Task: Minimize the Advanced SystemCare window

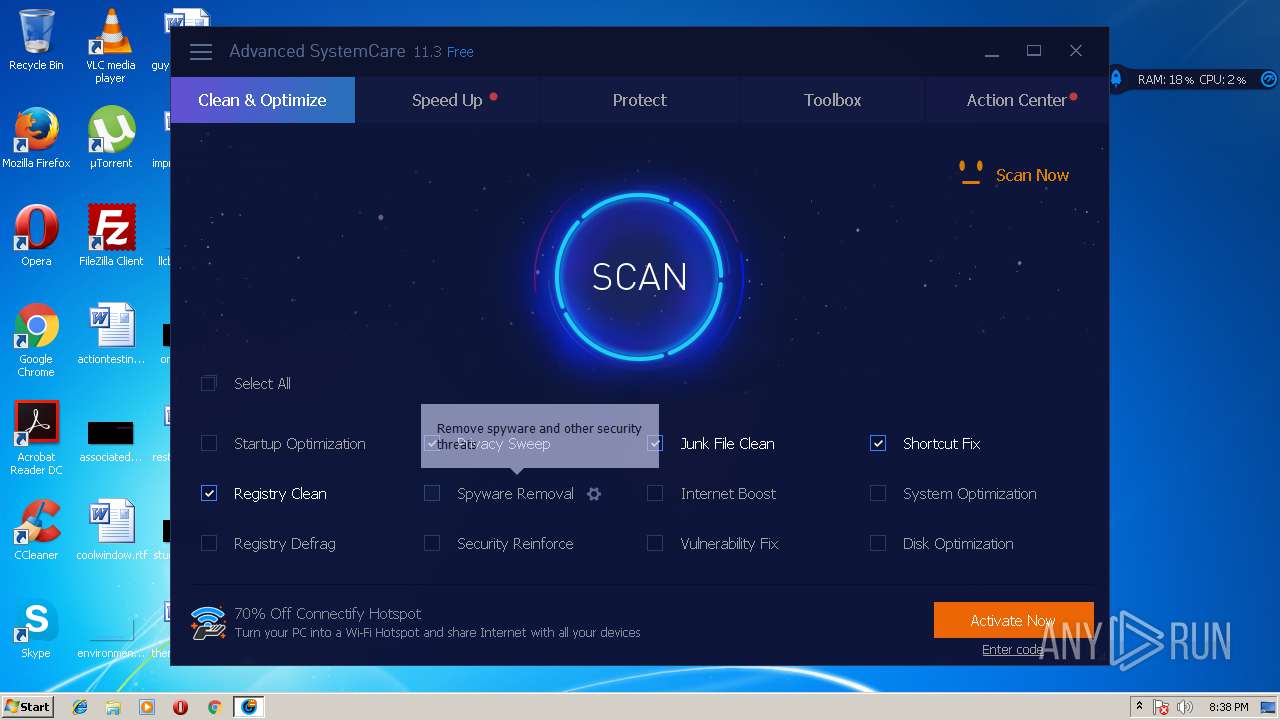Action: click(x=991, y=52)
